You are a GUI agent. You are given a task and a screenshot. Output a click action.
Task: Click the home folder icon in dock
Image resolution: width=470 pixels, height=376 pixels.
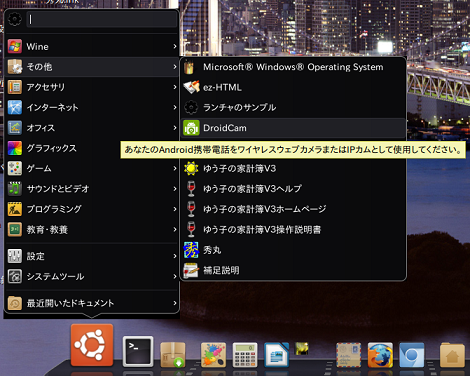[x=452, y=355]
